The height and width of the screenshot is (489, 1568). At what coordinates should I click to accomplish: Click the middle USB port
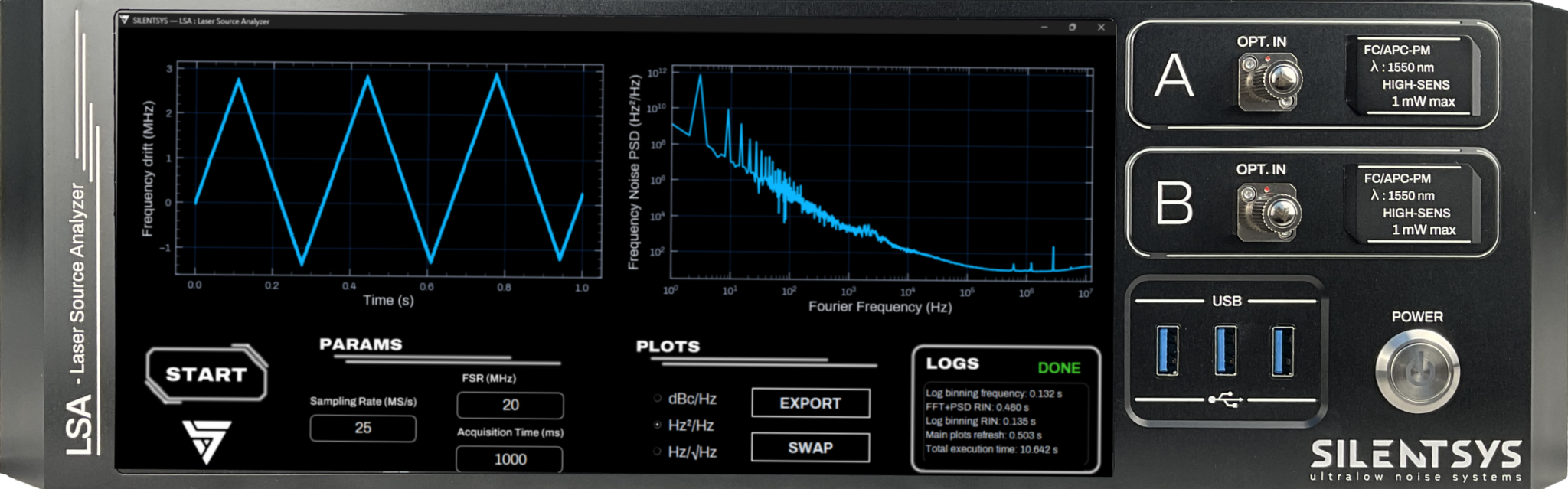[1225, 350]
